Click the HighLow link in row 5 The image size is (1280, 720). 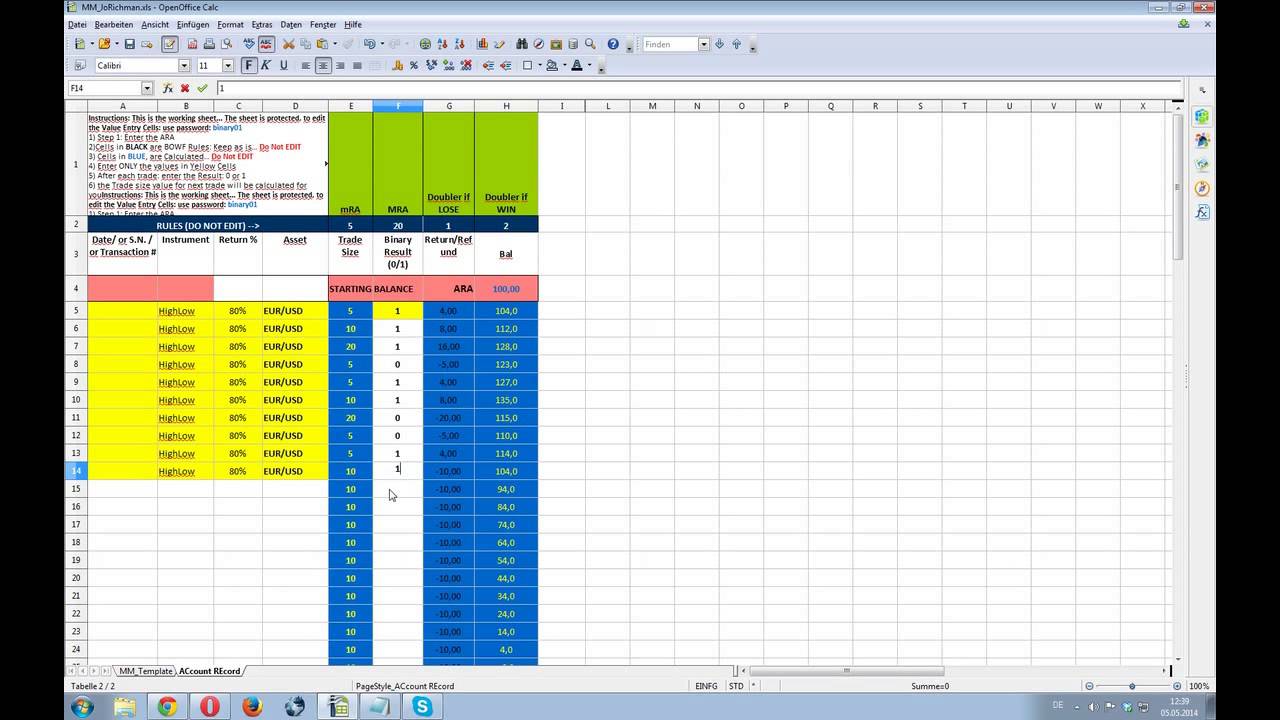[x=176, y=311]
